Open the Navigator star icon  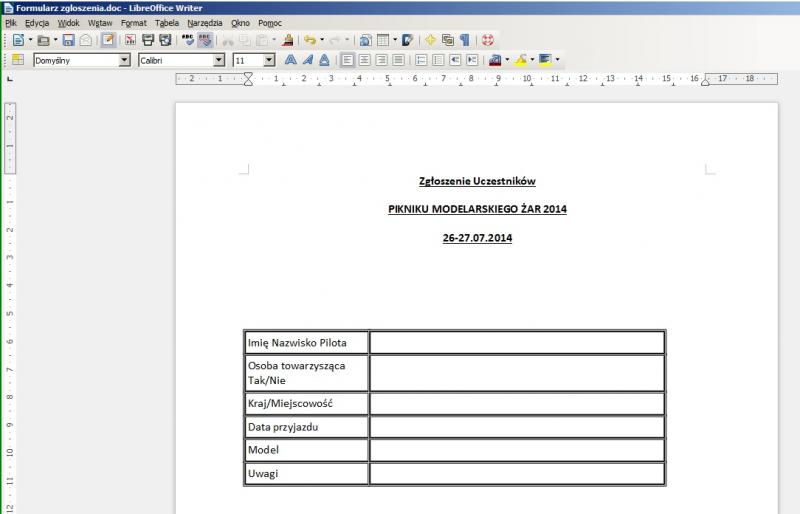(x=430, y=40)
